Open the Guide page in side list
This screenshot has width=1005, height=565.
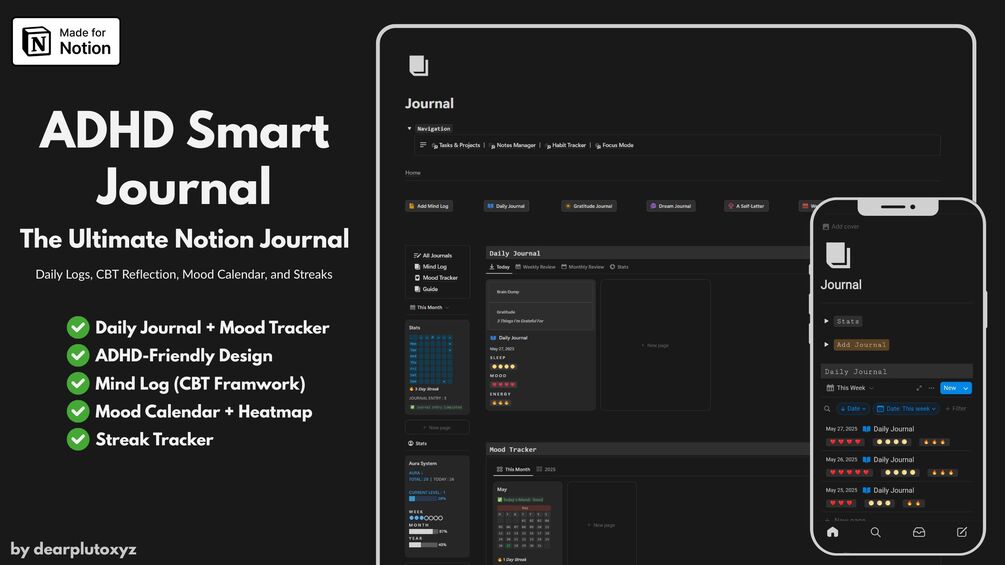(426, 289)
